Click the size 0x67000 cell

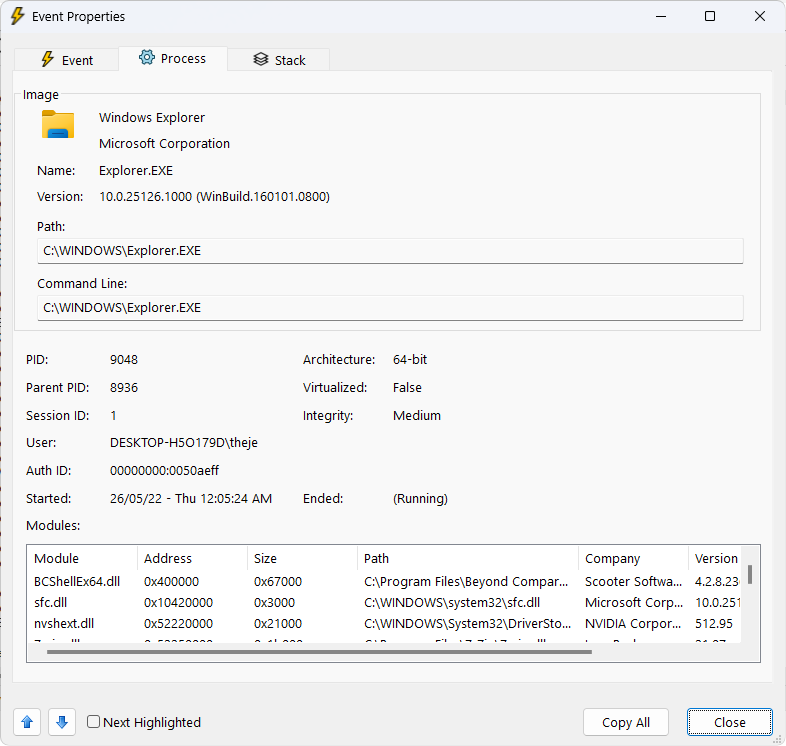tap(278, 582)
